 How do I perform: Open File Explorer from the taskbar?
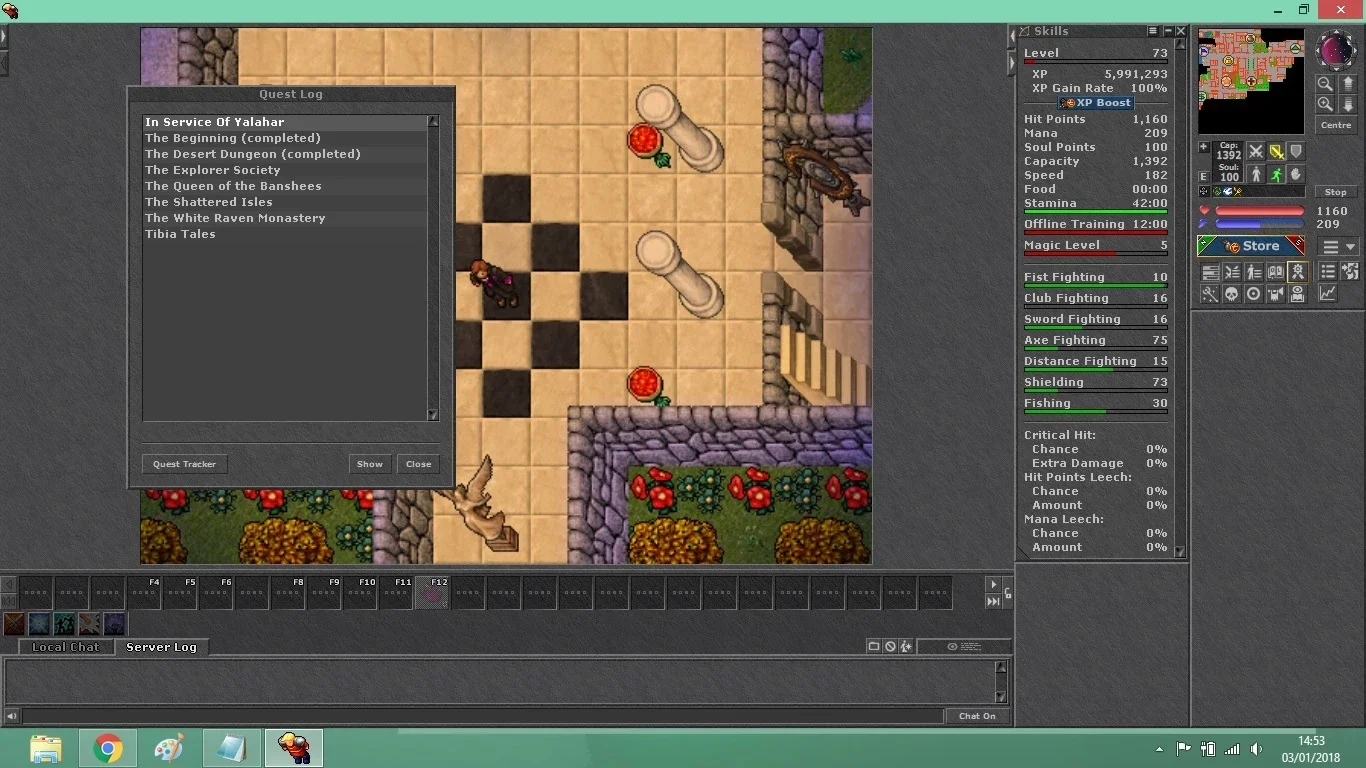point(46,748)
